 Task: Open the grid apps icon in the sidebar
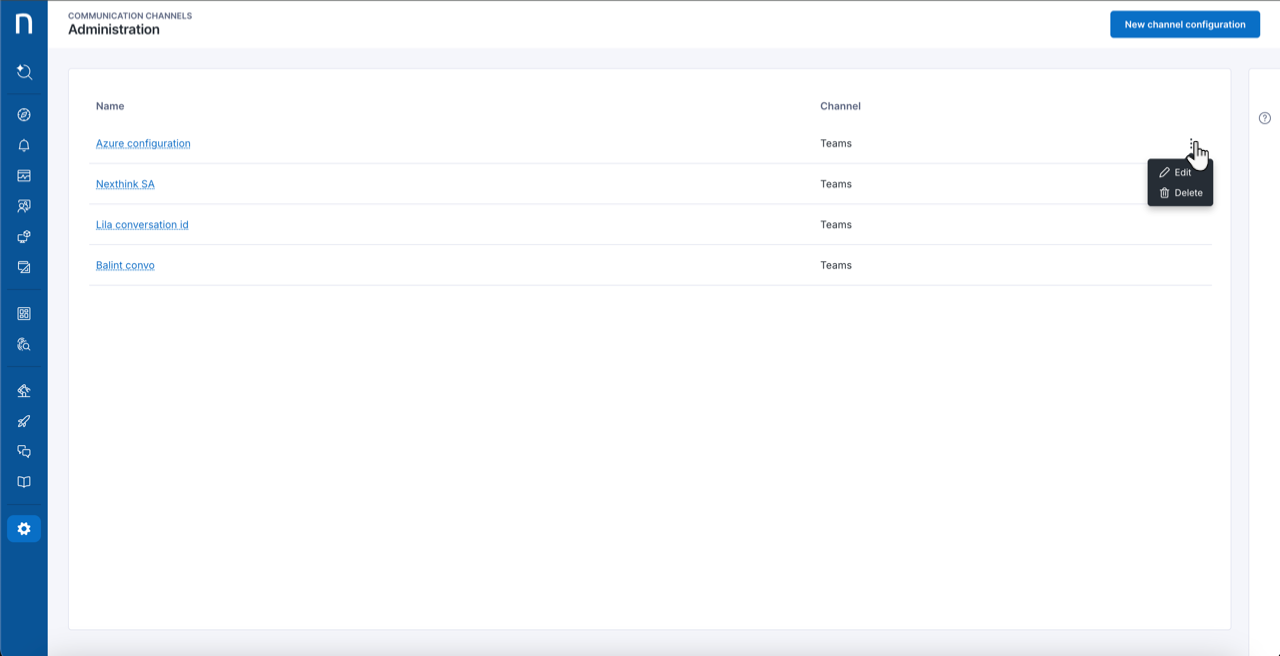(24, 313)
